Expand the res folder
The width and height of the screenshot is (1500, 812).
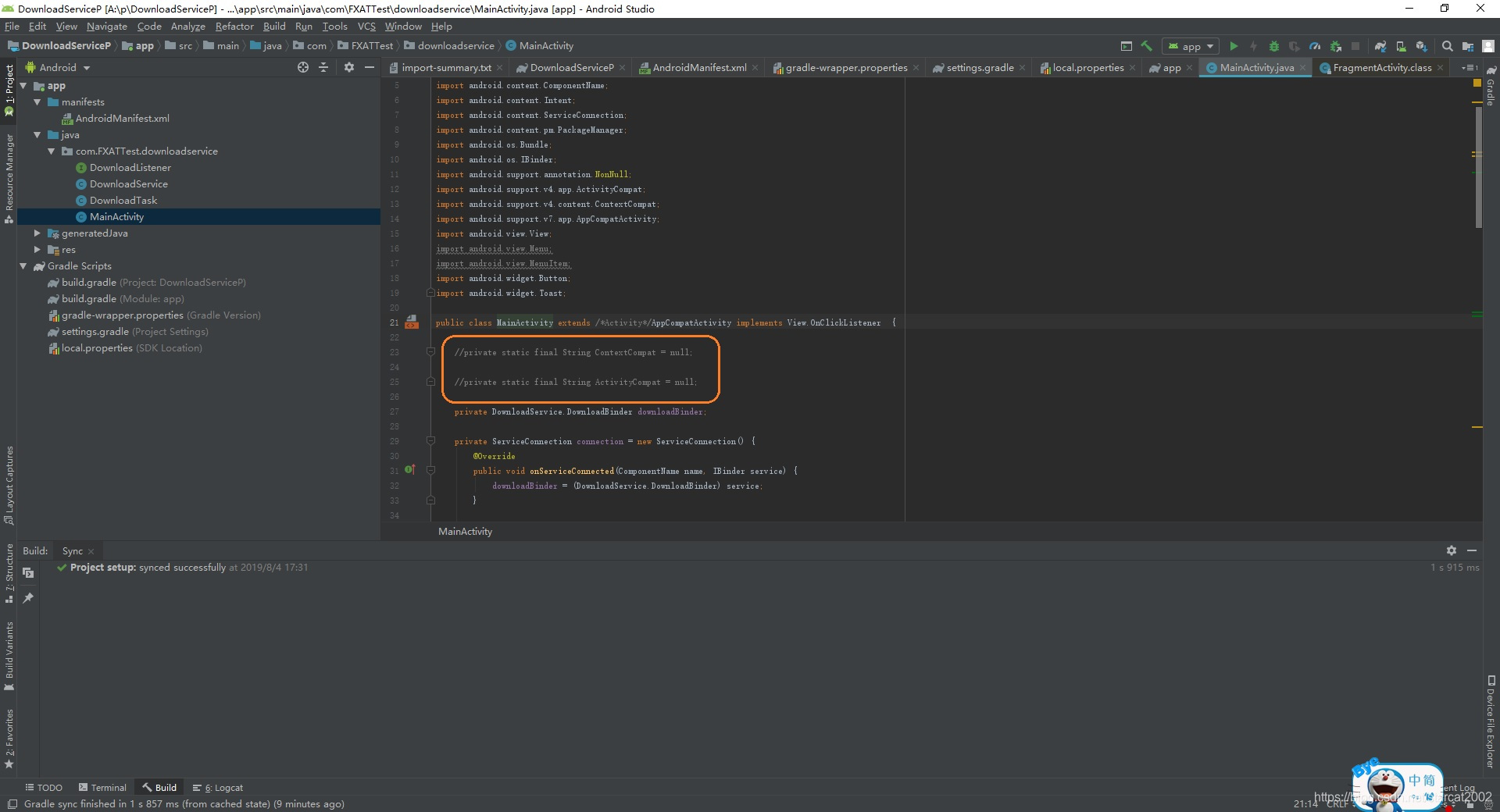pyautogui.click(x=37, y=250)
